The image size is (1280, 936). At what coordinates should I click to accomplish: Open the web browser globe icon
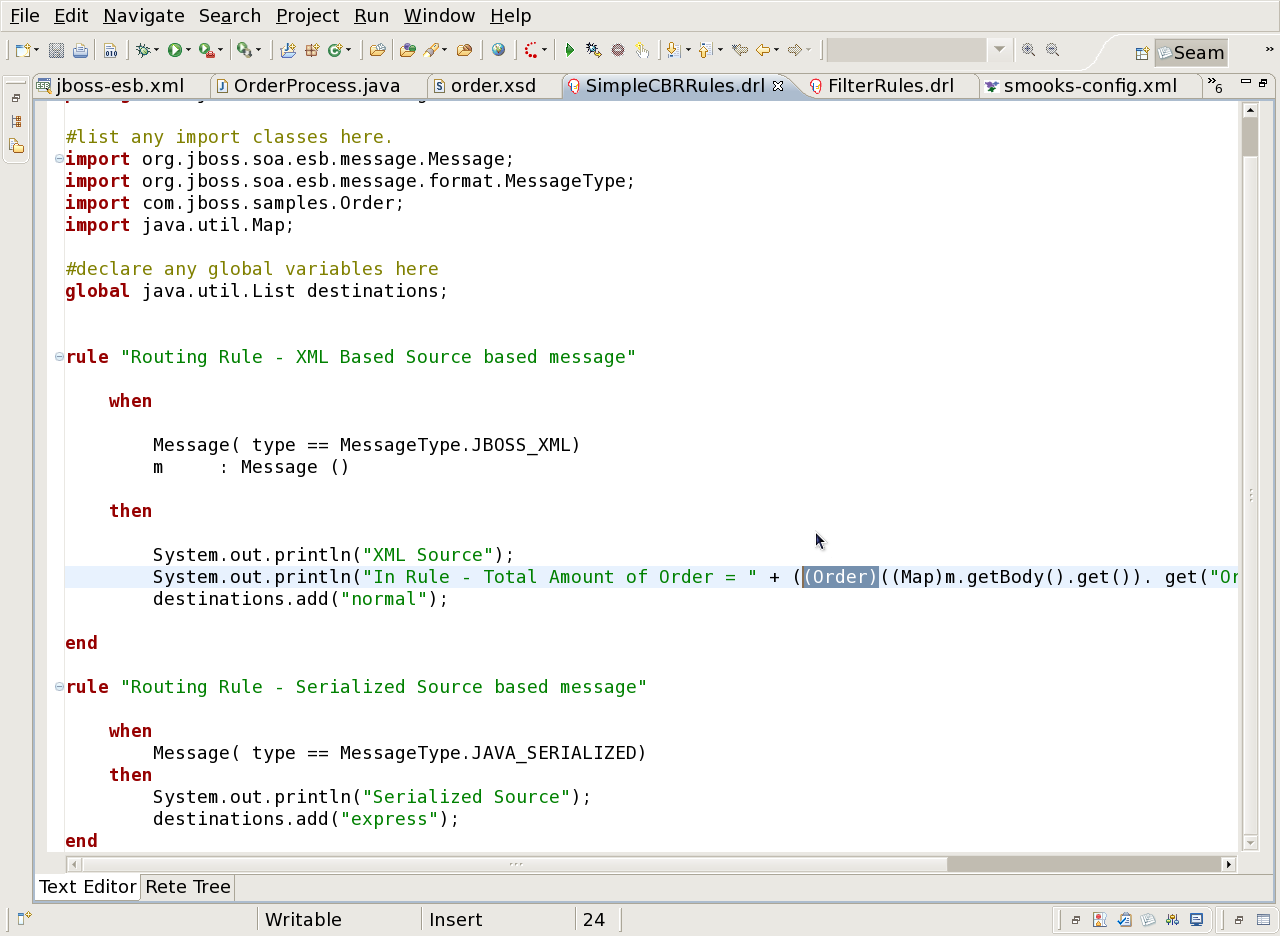click(x=498, y=50)
